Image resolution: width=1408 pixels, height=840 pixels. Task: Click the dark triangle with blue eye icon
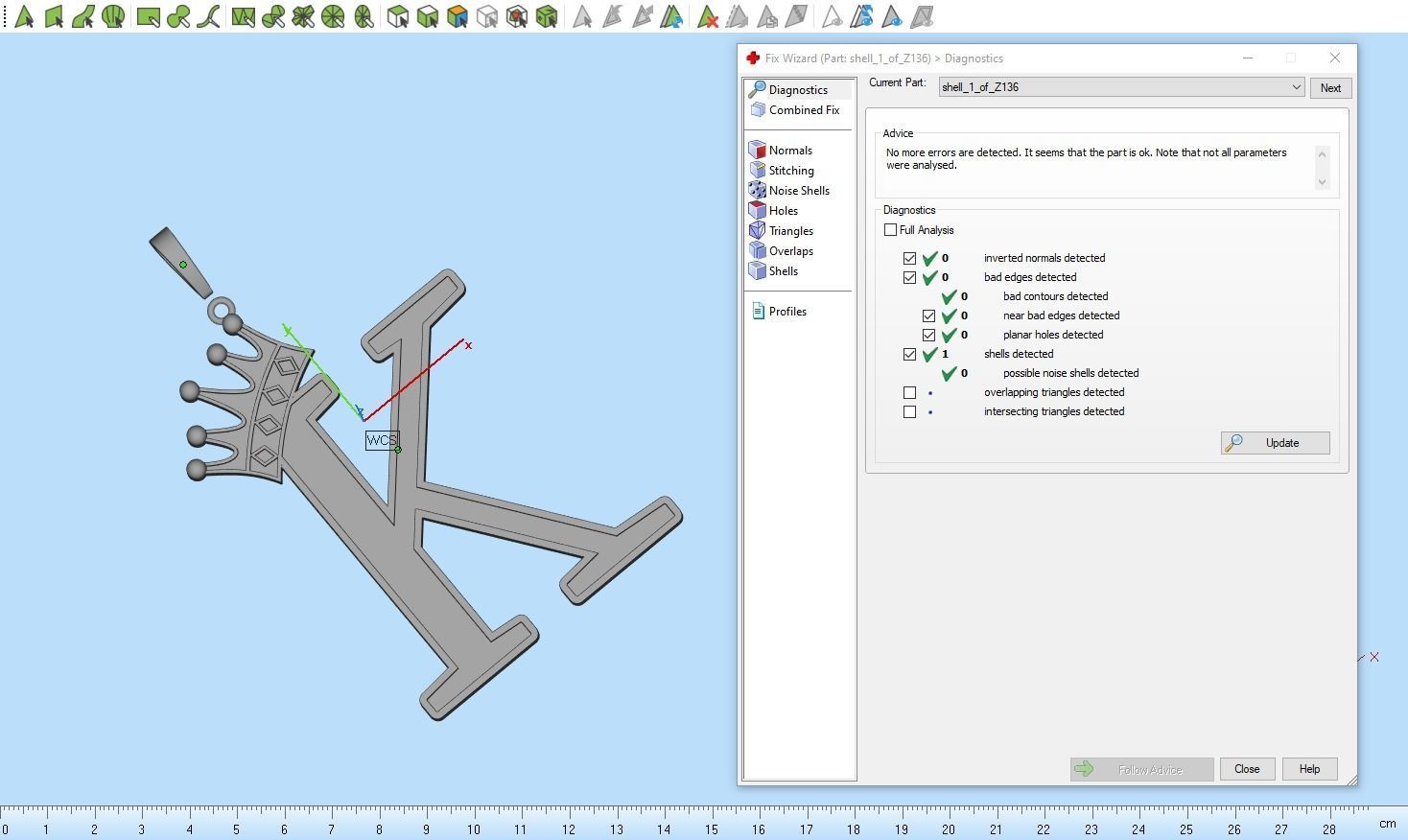point(892,16)
